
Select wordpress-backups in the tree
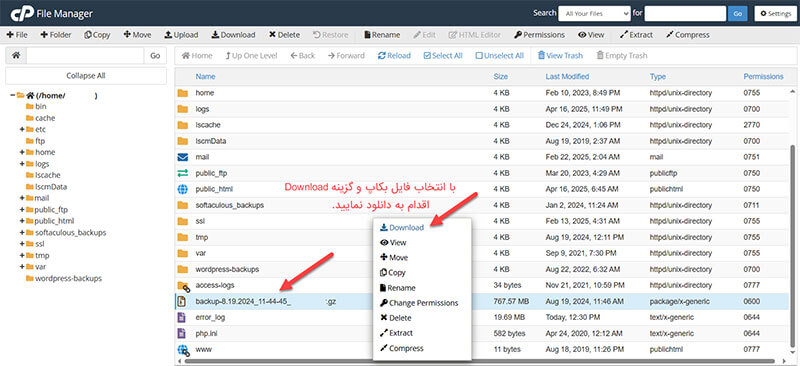pyautogui.click(x=68, y=278)
